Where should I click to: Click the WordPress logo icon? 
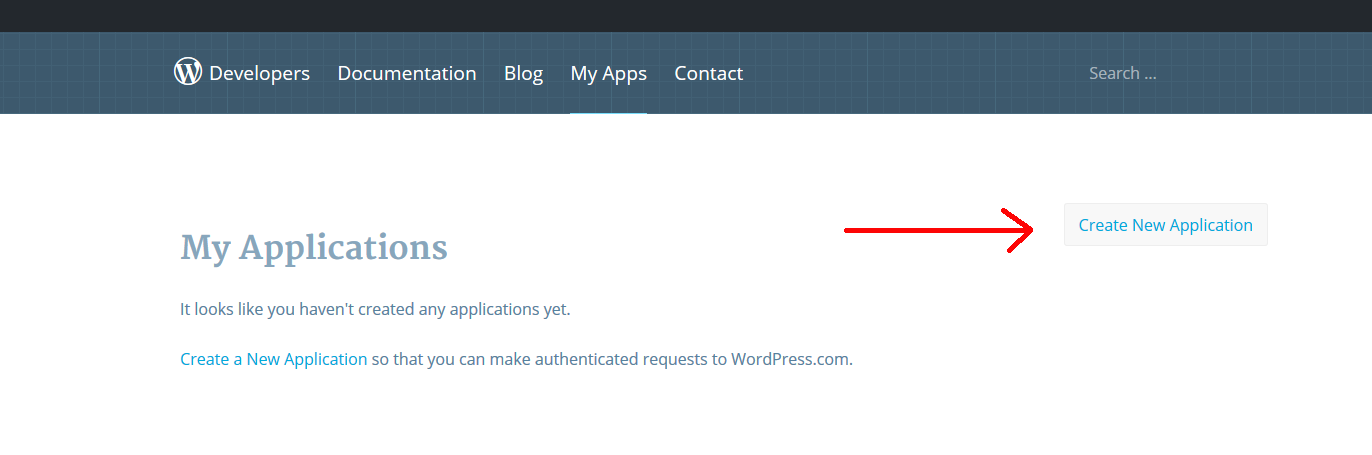[188, 72]
